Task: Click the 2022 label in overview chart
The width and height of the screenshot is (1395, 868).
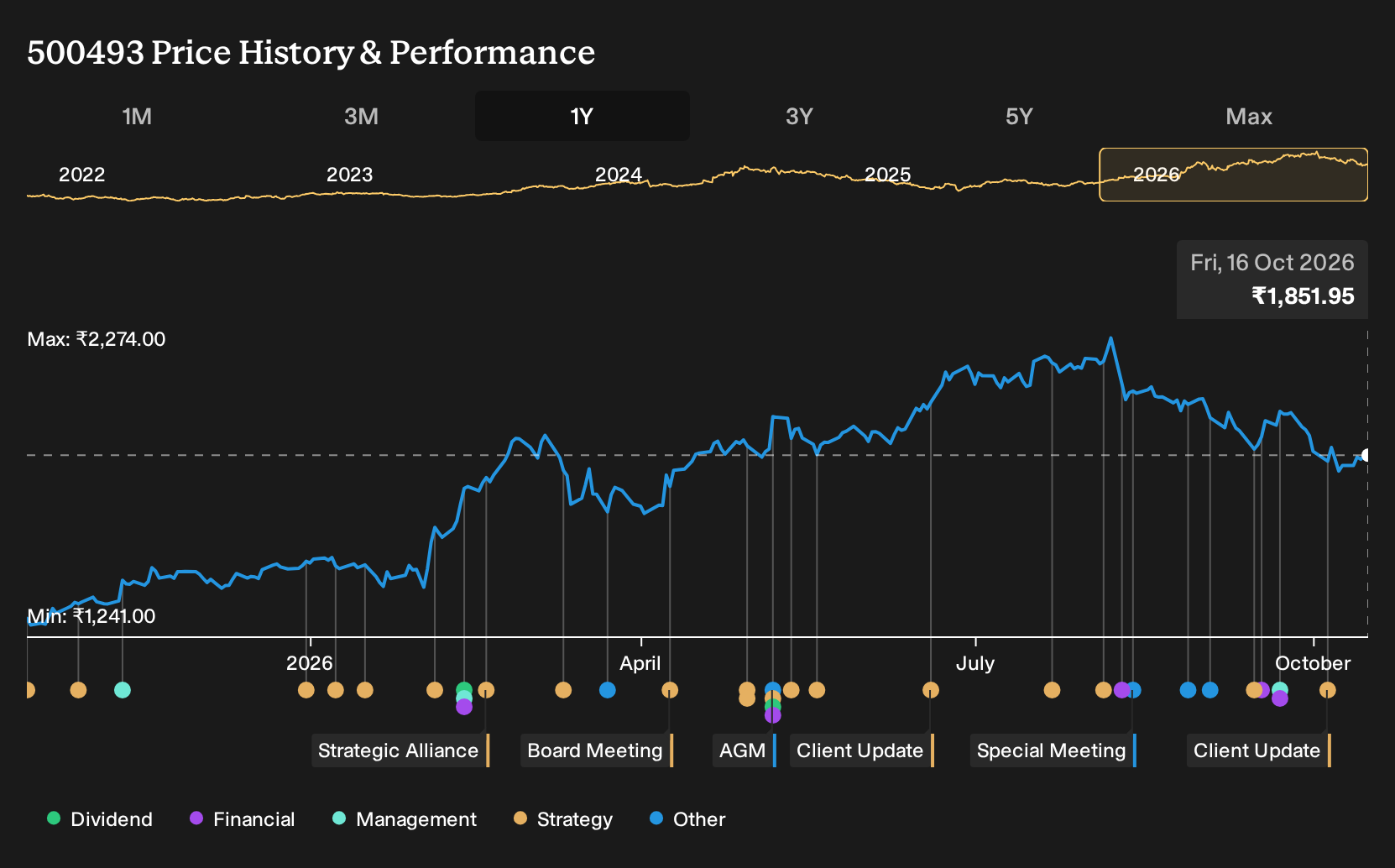Action: point(82,175)
